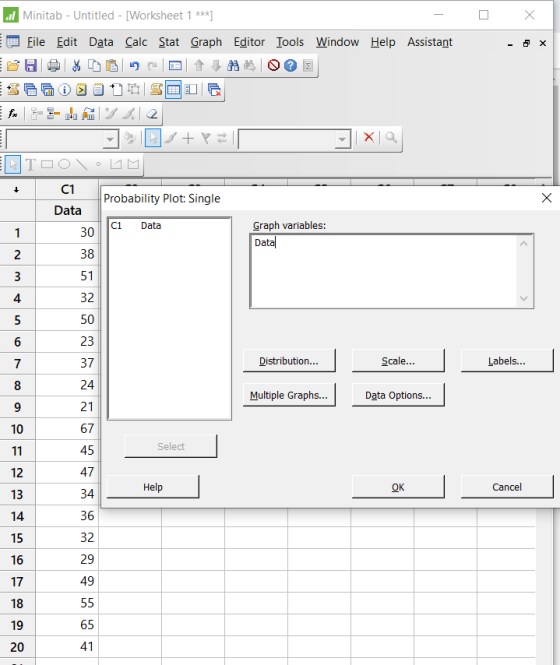Open the Assistant menu
Image resolution: width=560 pixels, height=665 pixels.
430,42
